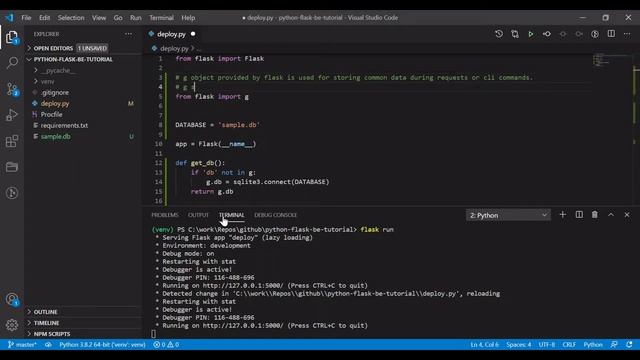Create a new terminal with plus icon
Viewport: 640px width, 360px height.
click(562, 215)
